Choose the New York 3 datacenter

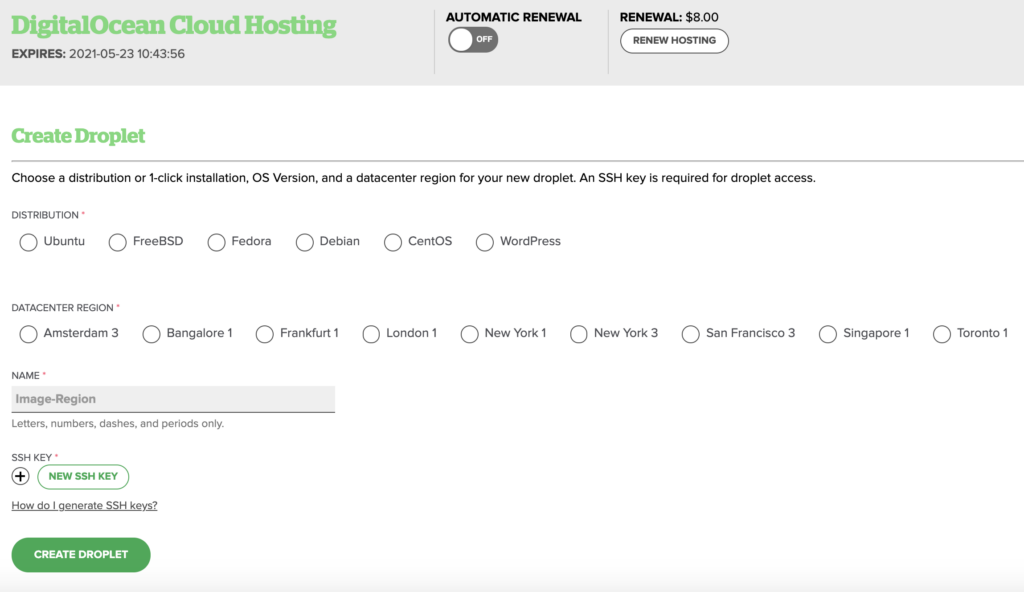(579, 334)
